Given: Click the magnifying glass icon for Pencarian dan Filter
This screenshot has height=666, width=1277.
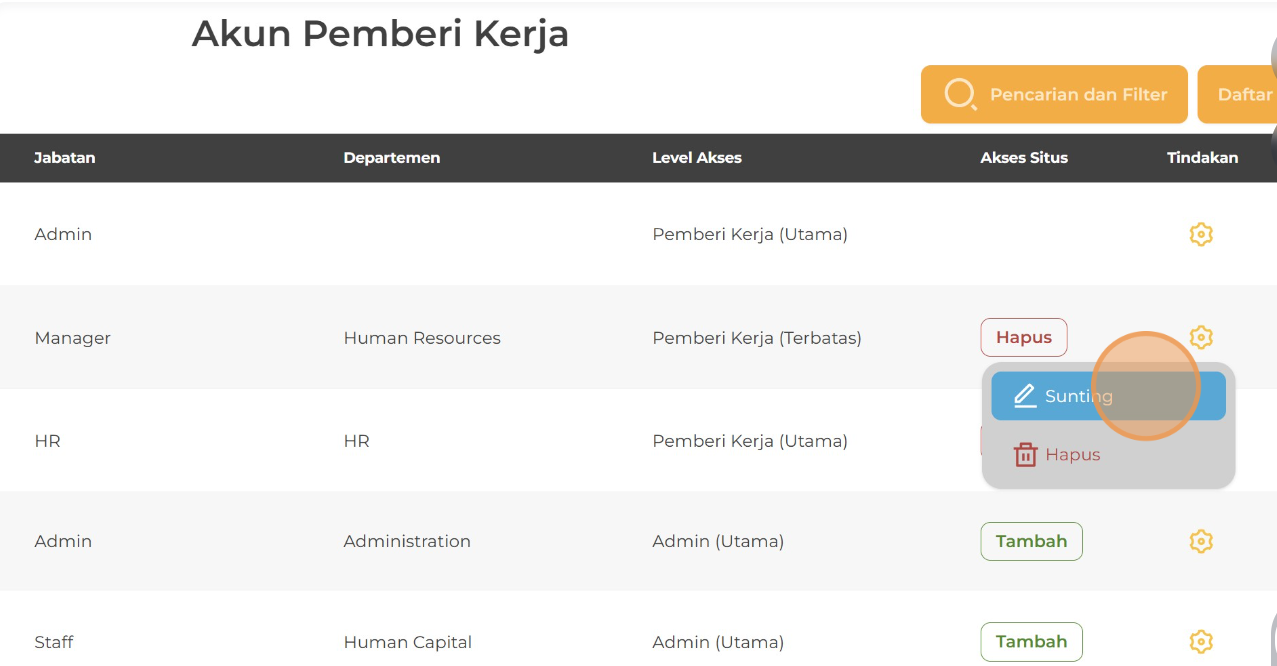Looking at the screenshot, I should point(959,94).
